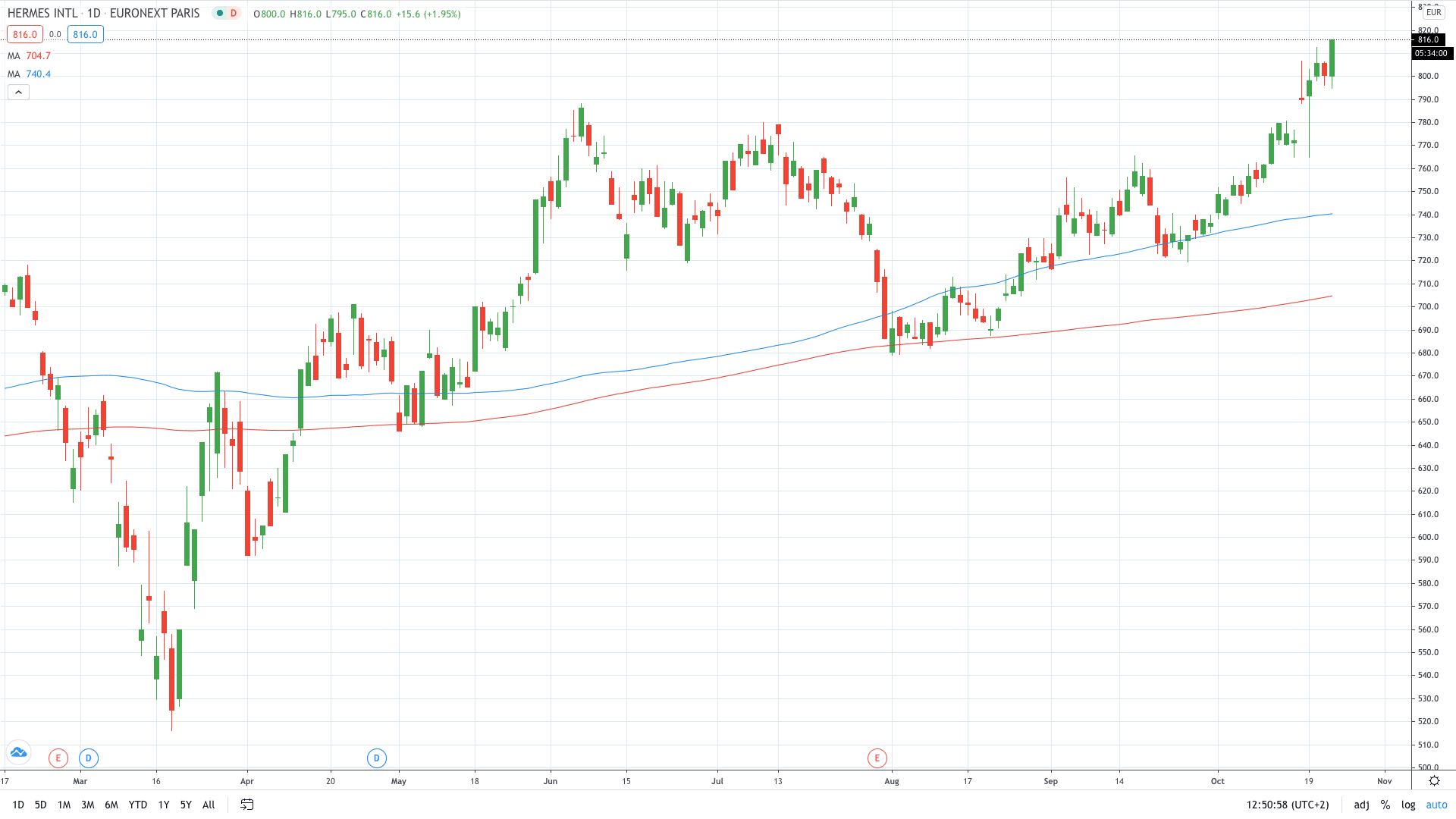Open the Go to date calendar icon
Screen dimensions: 1456x819
247,805
